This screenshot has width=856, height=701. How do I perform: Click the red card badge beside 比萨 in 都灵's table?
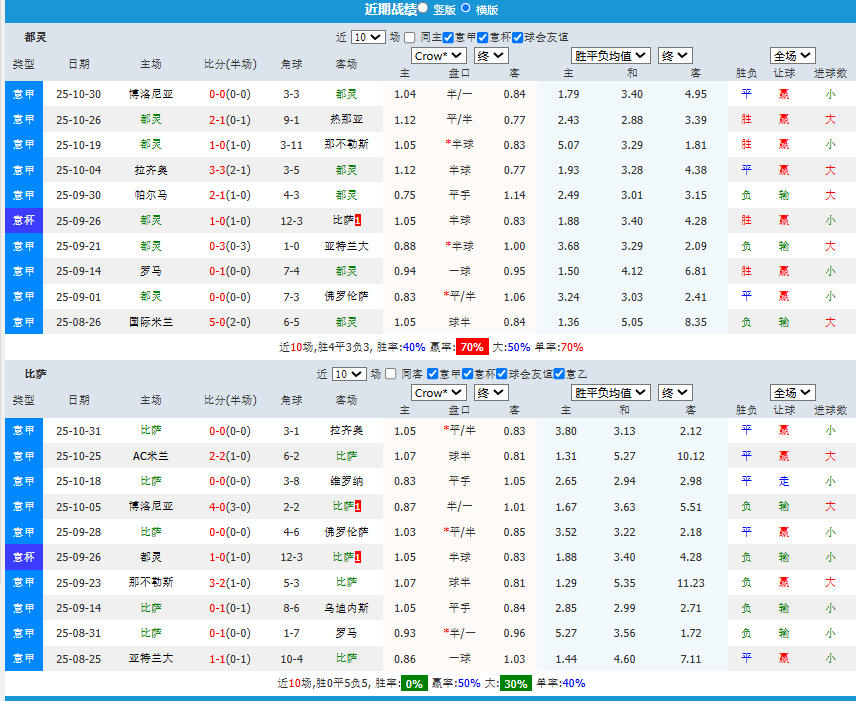358,219
